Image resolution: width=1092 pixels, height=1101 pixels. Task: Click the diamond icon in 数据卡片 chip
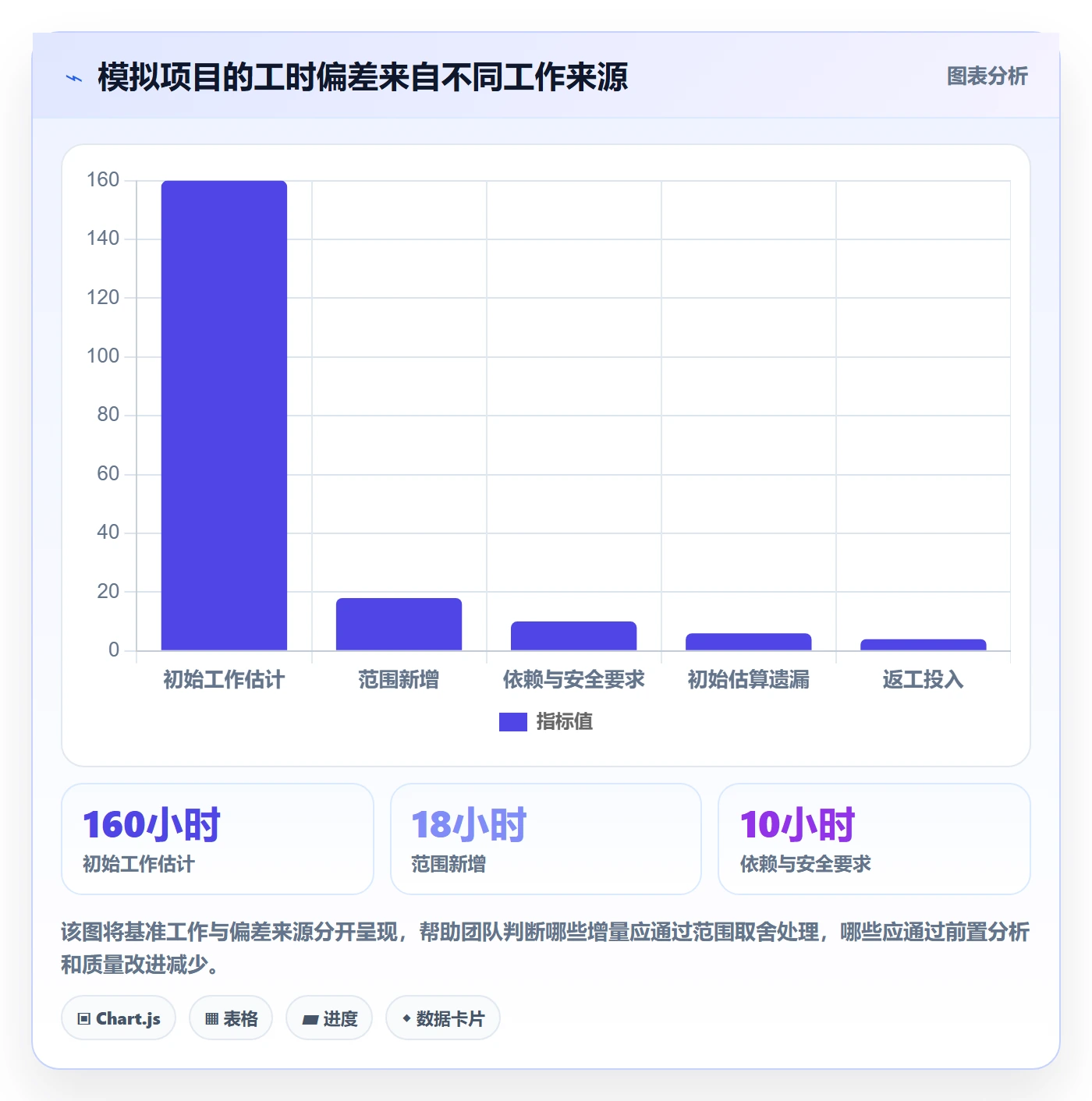click(x=406, y=1018)
